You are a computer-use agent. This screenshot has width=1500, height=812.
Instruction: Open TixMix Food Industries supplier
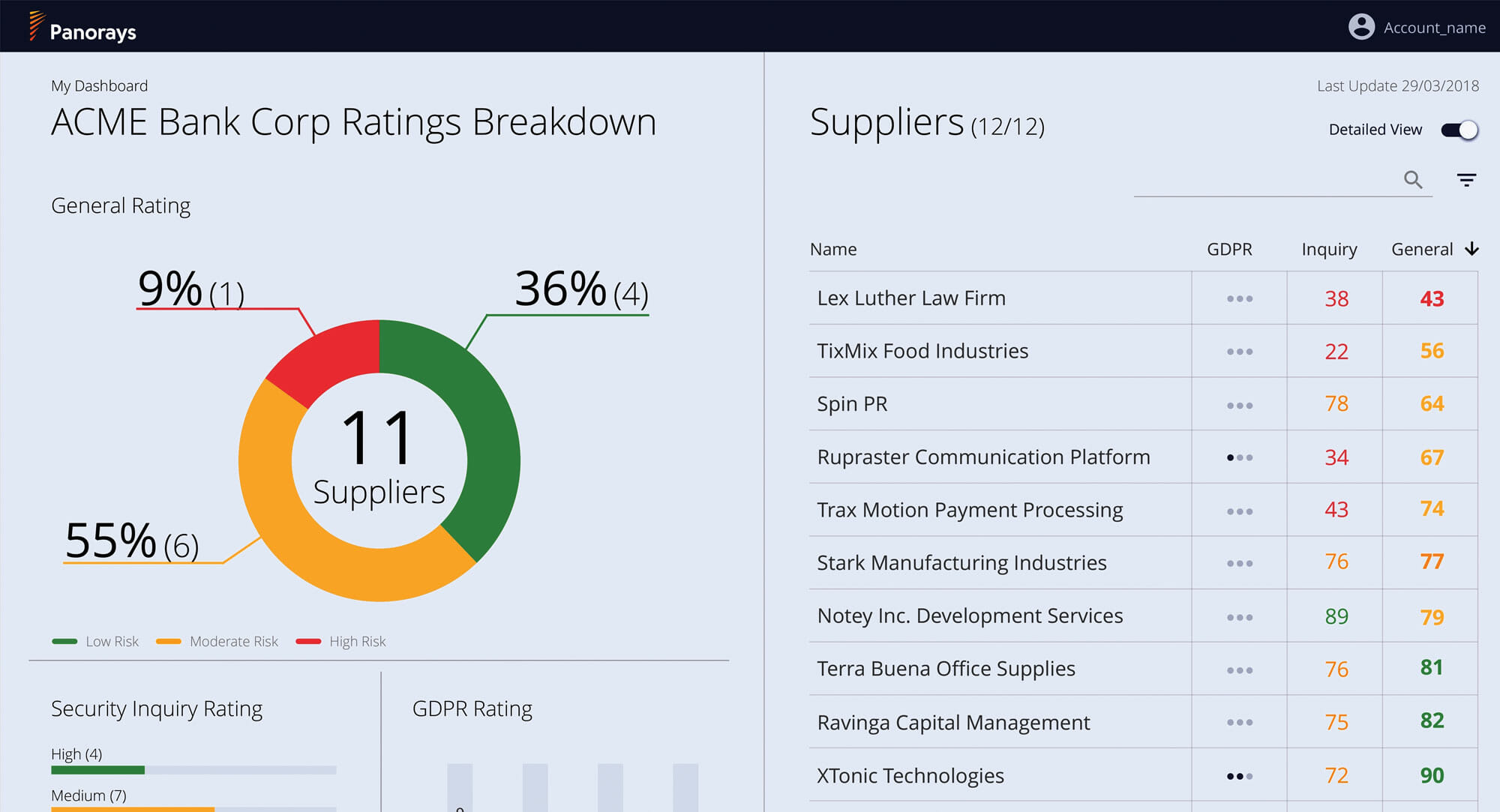coord(922,351)
